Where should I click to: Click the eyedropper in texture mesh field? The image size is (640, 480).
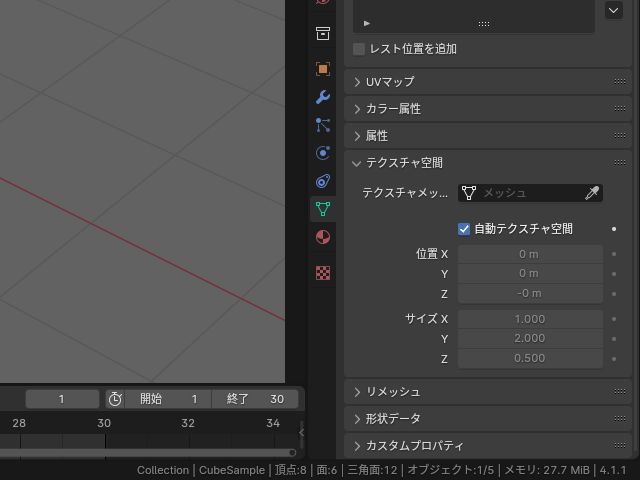tap(592, 193)
